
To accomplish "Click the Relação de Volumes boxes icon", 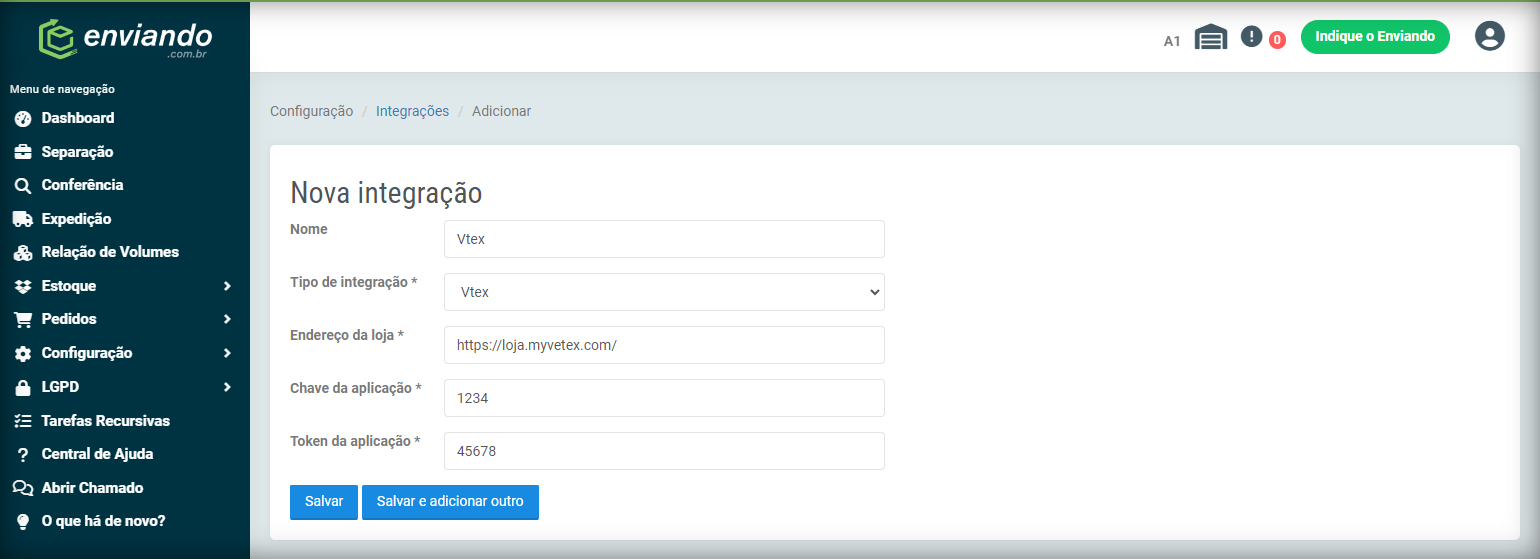I will click(23, 253).
